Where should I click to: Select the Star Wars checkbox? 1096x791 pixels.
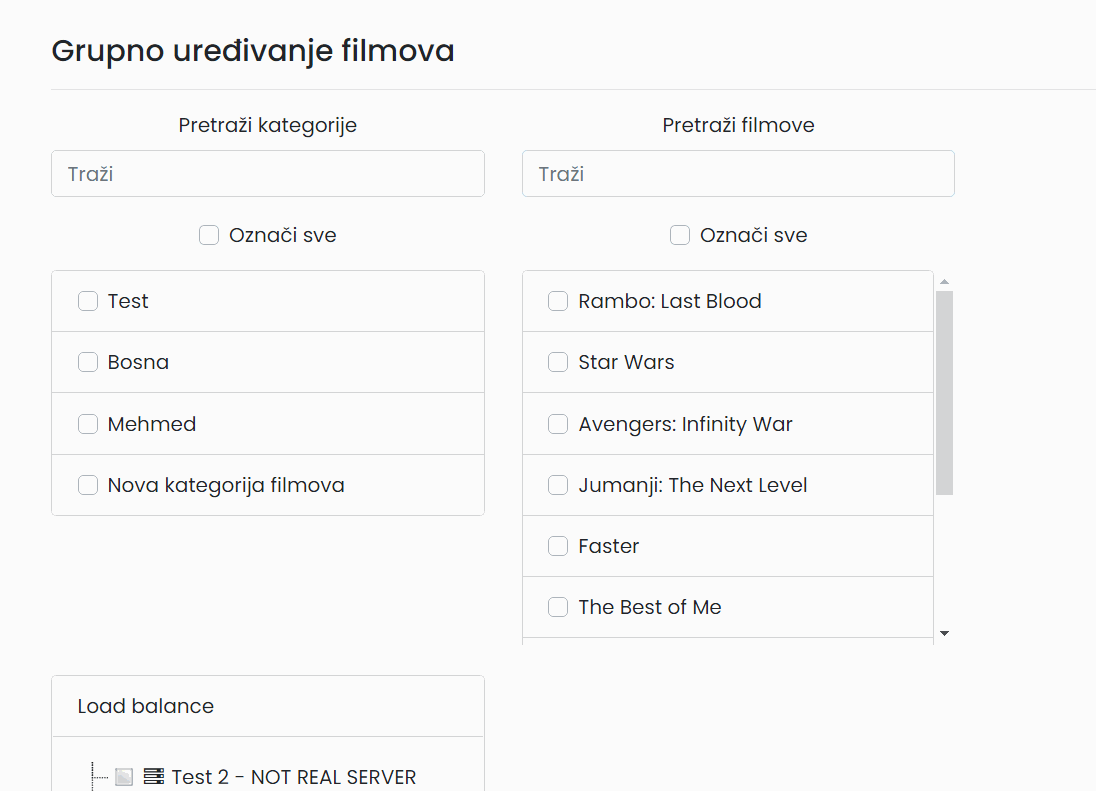point(558,362)
